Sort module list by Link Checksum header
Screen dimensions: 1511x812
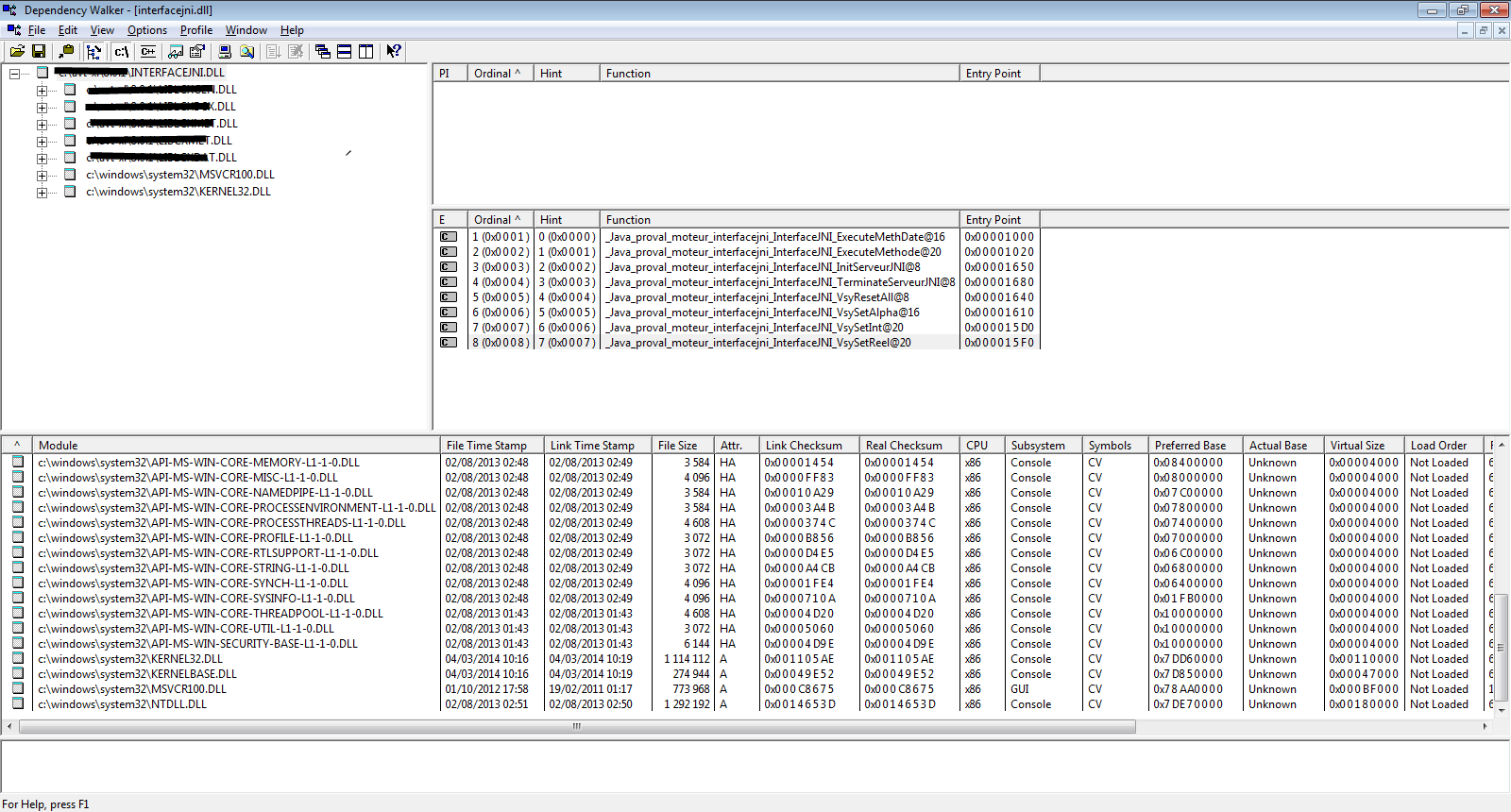[x=809, y=445]
